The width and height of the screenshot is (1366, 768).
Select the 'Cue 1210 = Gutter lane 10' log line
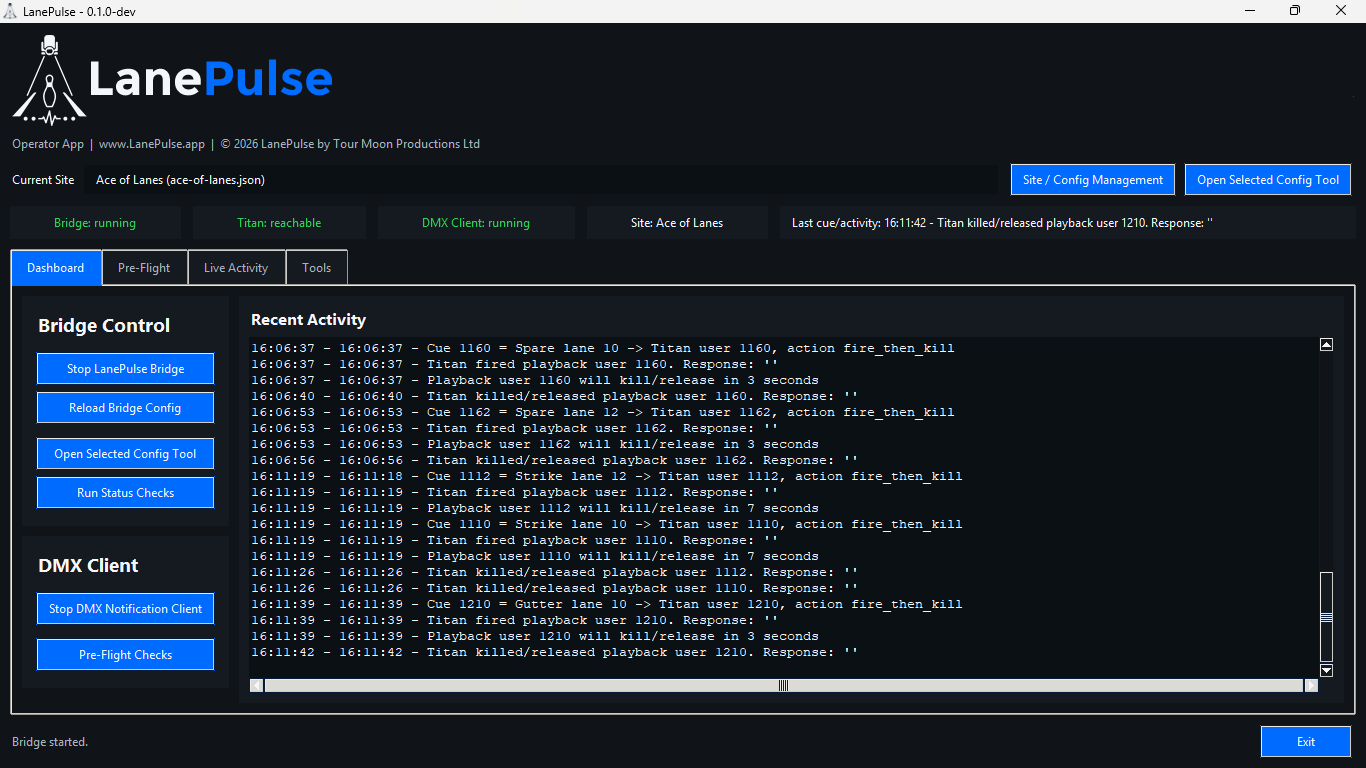coord(607,605)
